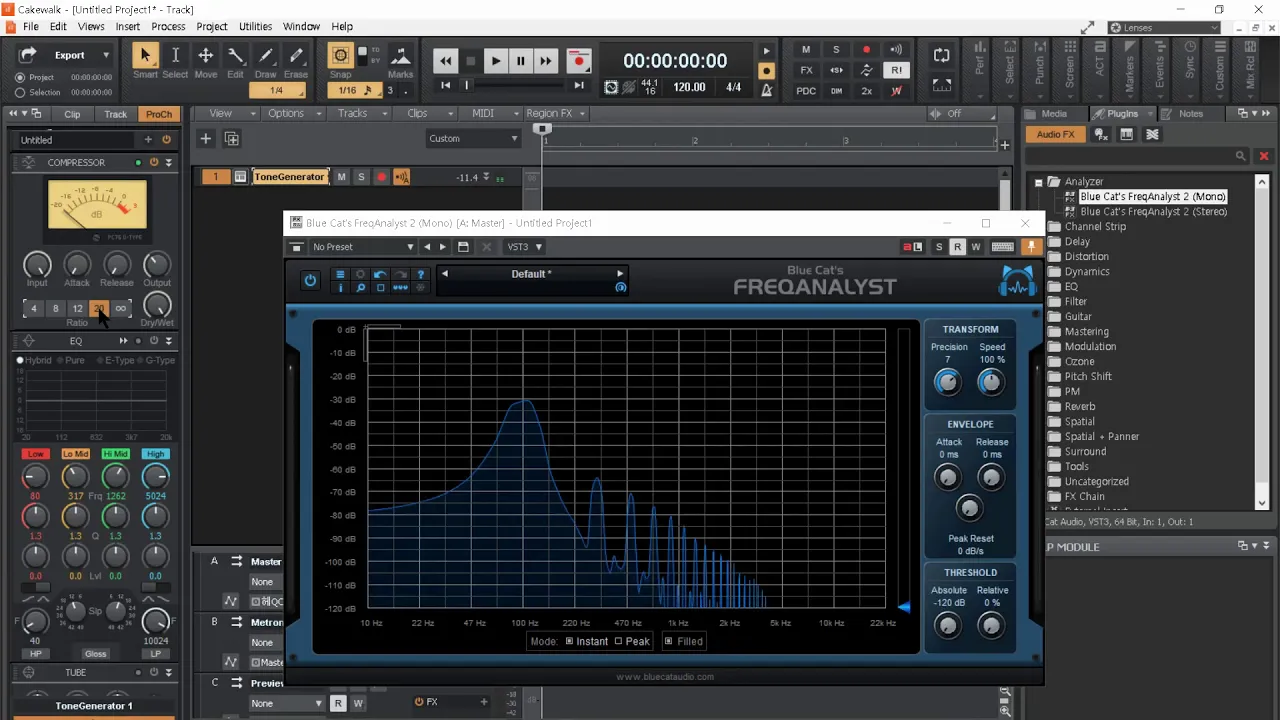The width and height of the screenshot is (1280, 720).
Task: Click the FreqAnalyst undo arrow icon
Action: [380, 274]
